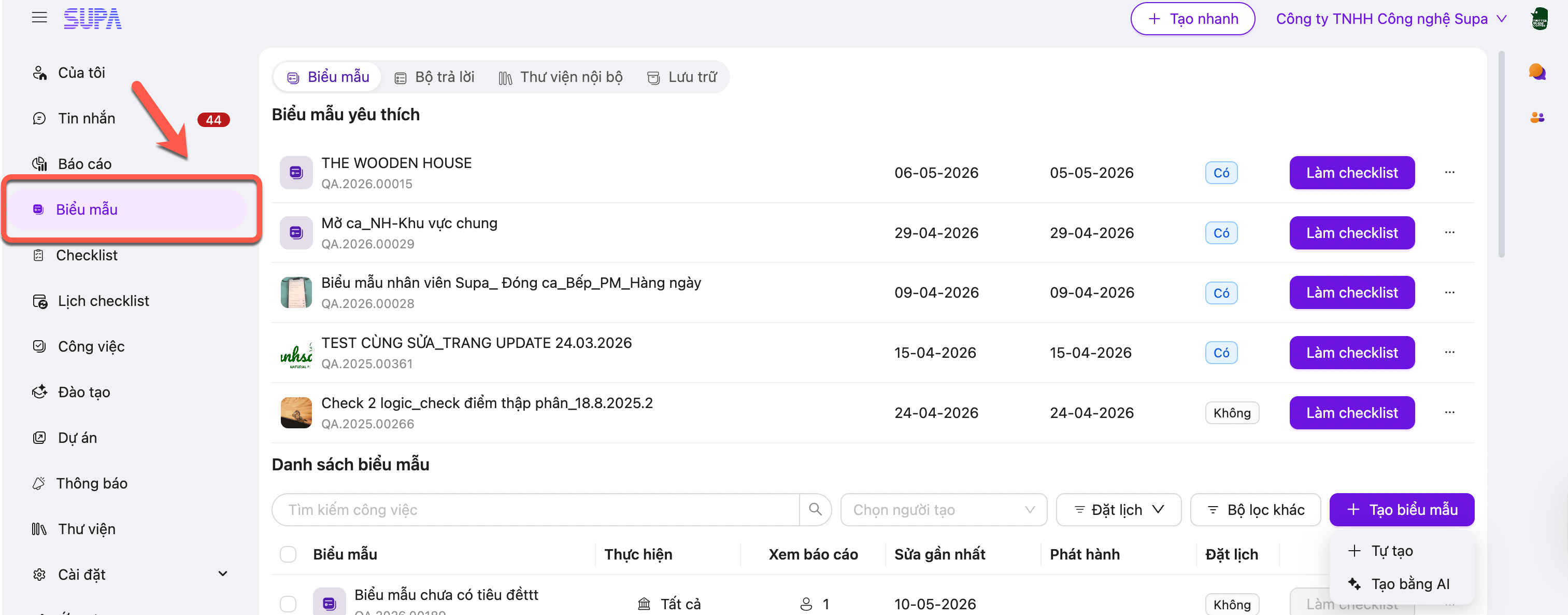
Task: Focus the Tìm kiếm công việc search field
Action: click(536, 509)
